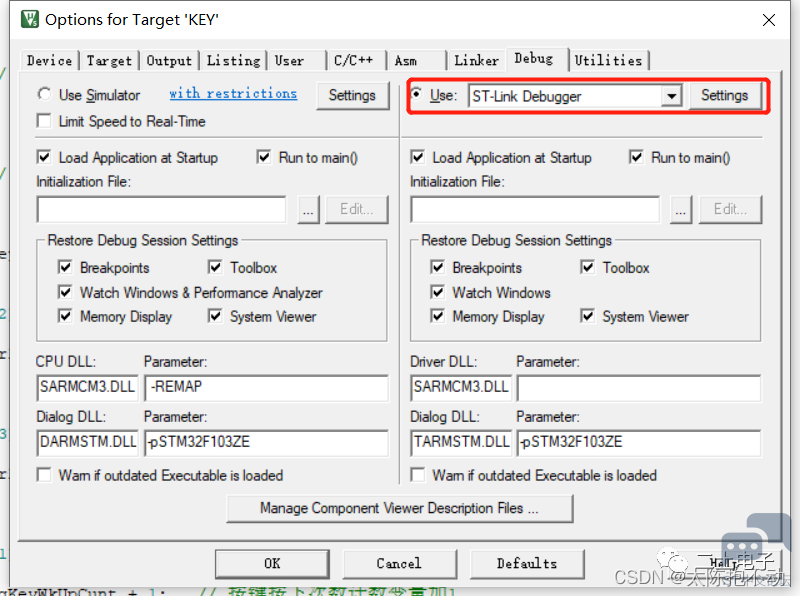Toggle simulator Run to main() checkbox

point(264,157)
